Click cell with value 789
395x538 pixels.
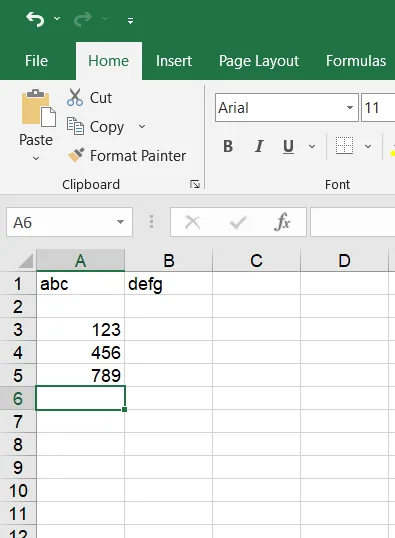(x=80, y=376)
